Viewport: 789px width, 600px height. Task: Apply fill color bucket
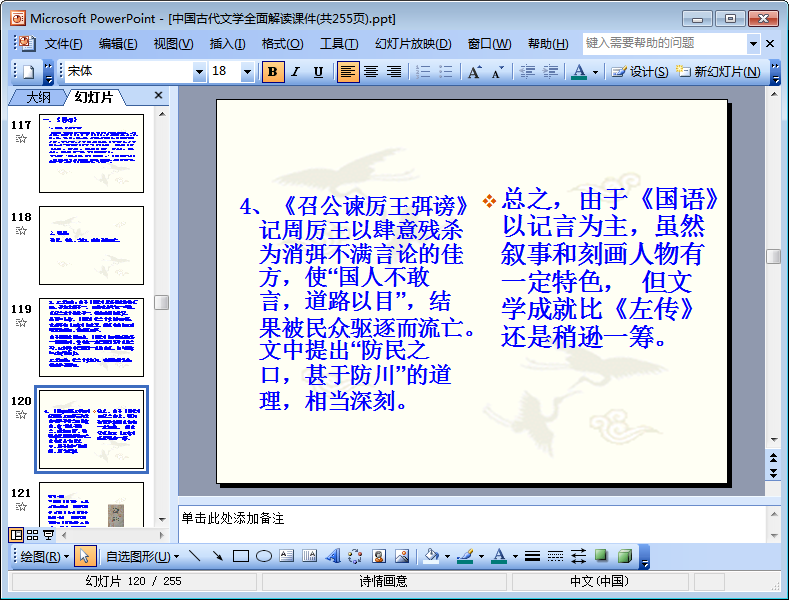[431, 556]
